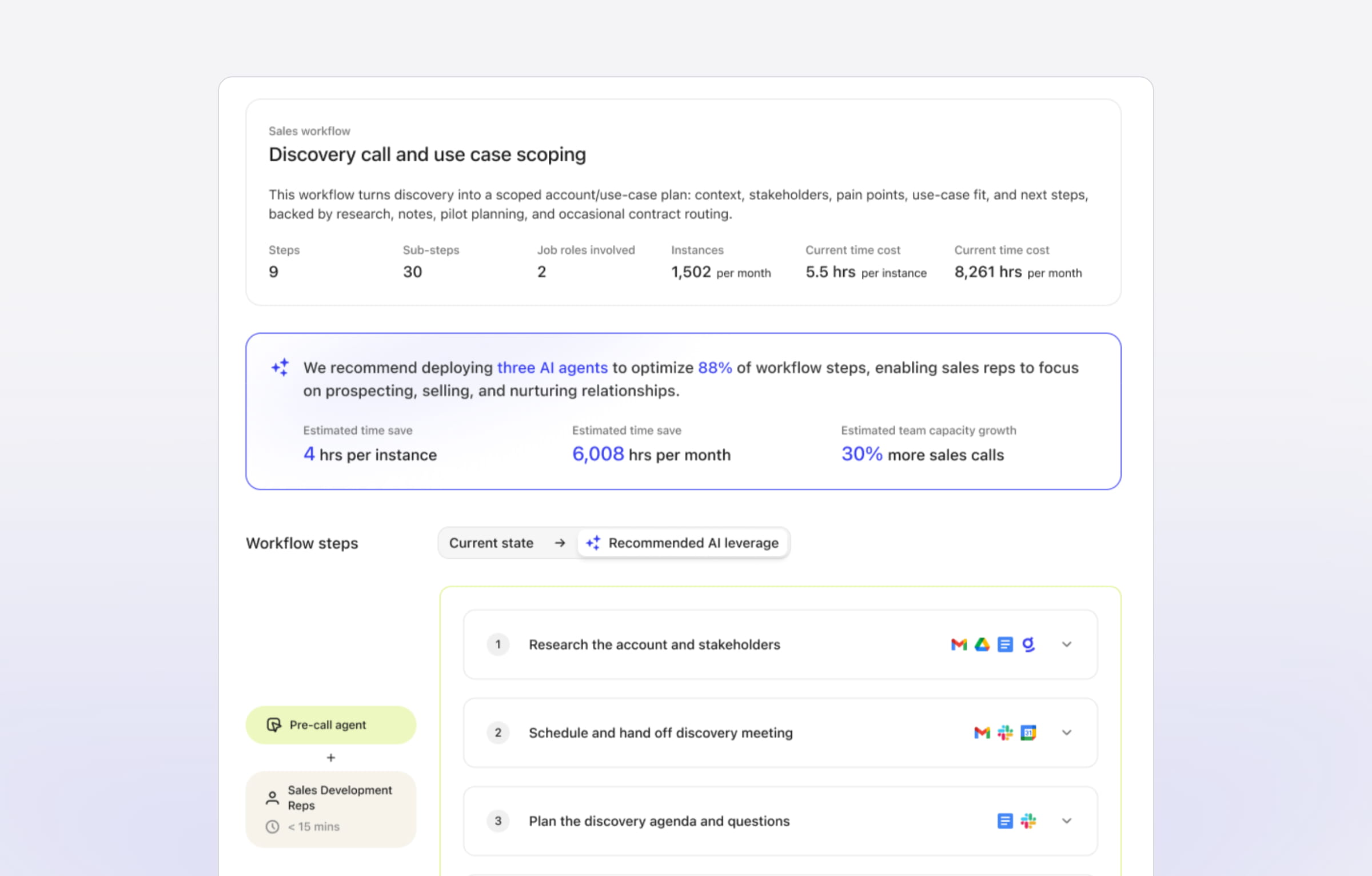
Task: Click the title Plan the discovery agenda and questions
Action: (659, 821)
